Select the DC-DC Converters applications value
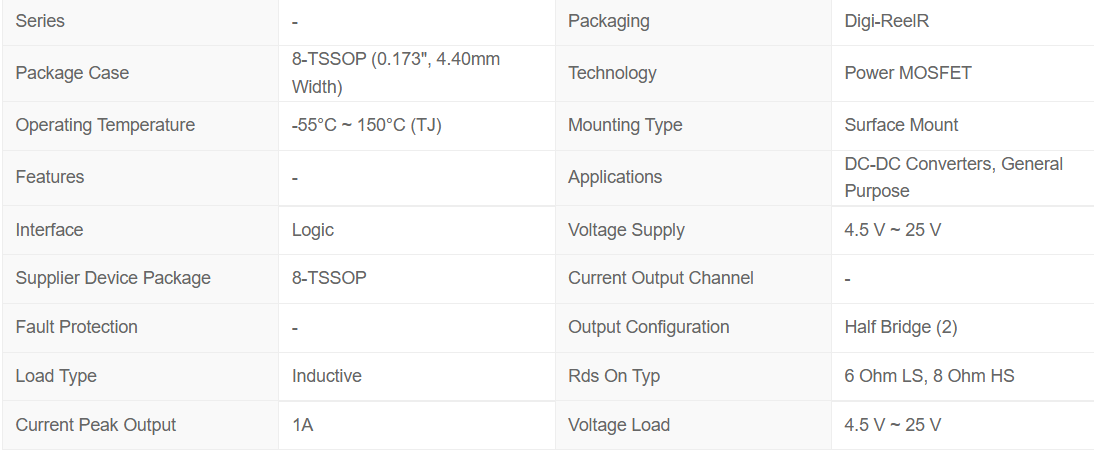Image resolution: width=1094 pixels, height=457 pixels. (954, 177)
